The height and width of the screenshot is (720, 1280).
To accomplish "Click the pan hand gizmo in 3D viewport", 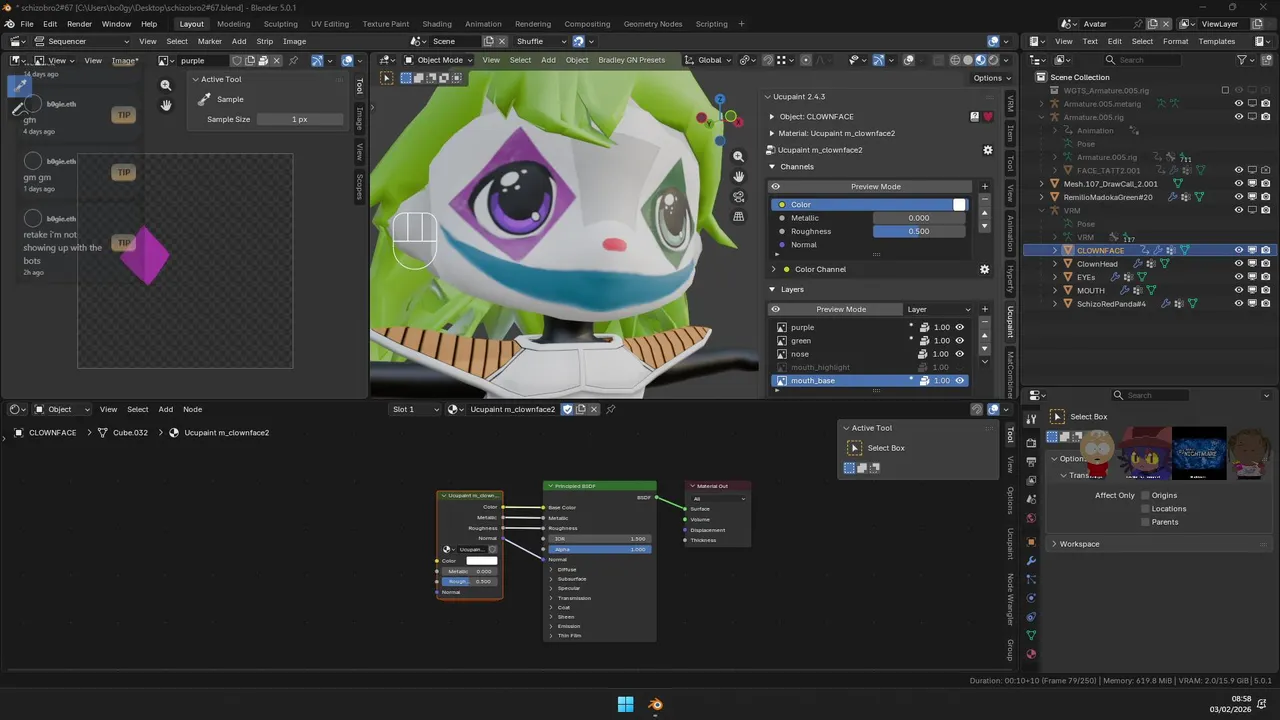I will [739, 177].
